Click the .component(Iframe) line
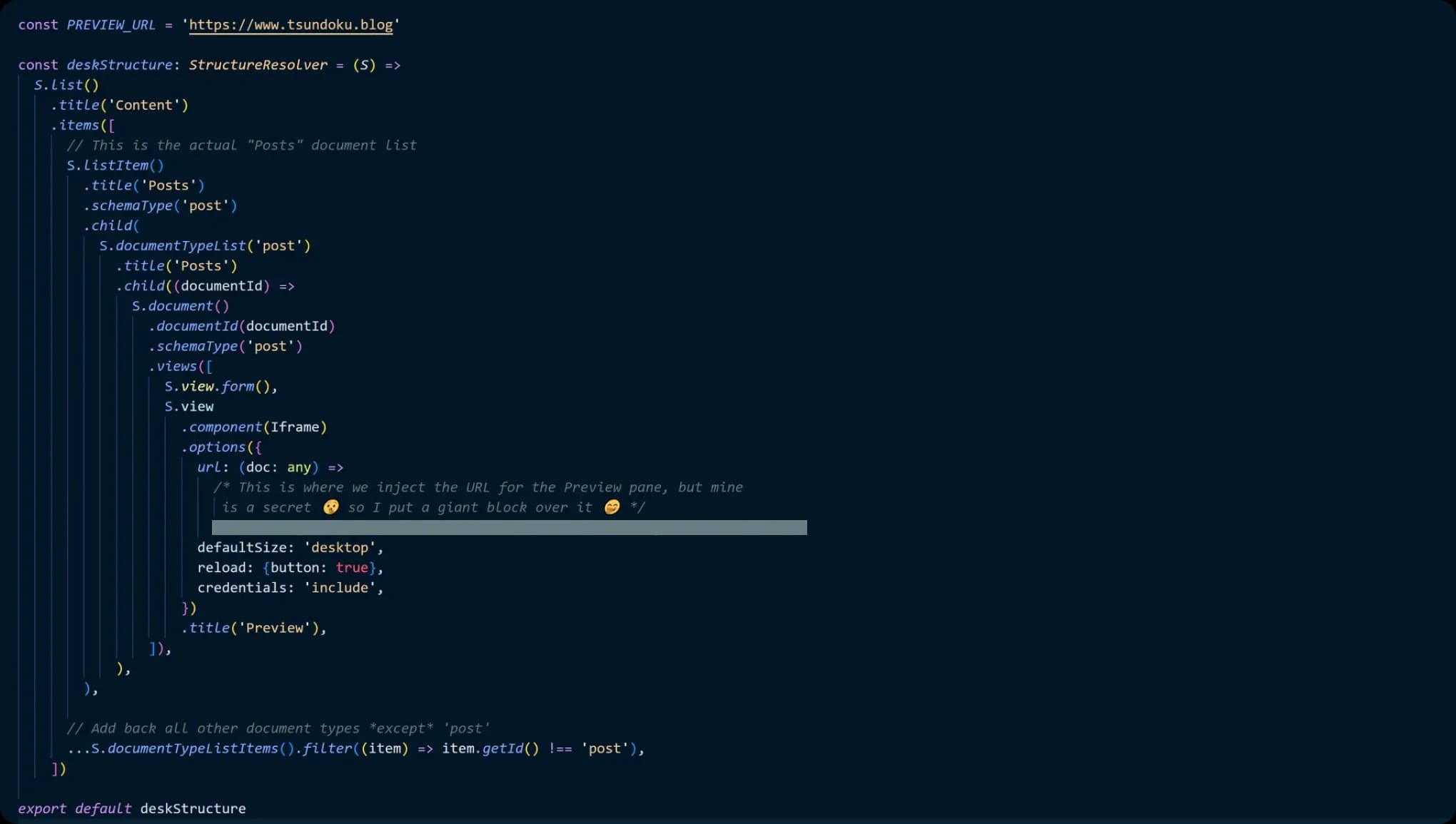Screen dimensions: 1456x824 point(254,427)
